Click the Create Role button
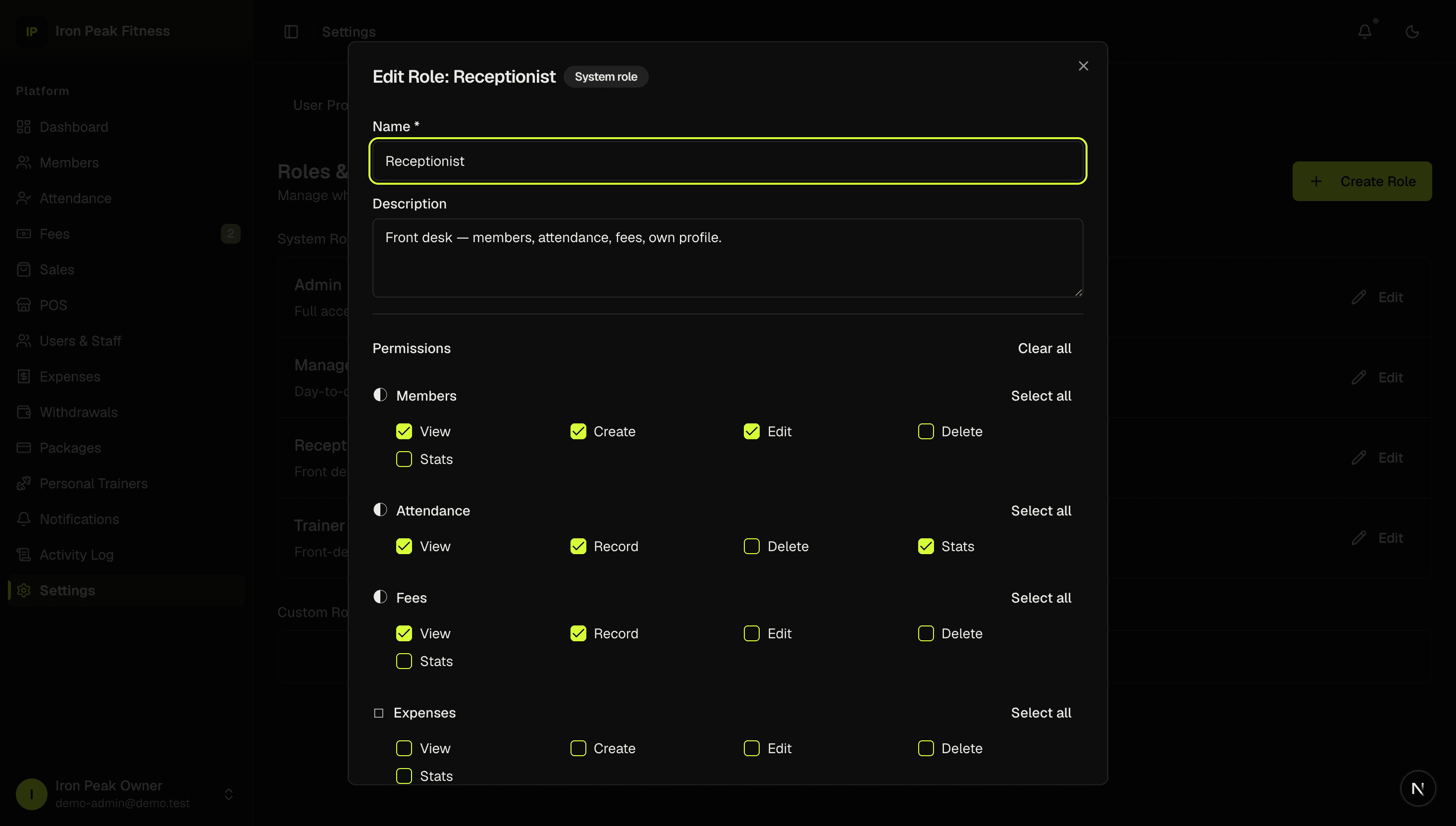Image resolution: width=1456 pixels, height=826 pixels. pyautogui.click(x=1362, y=182)
